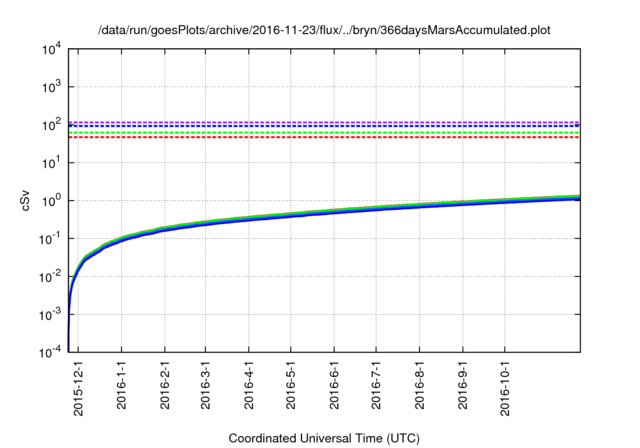Click the 2016-6-1 date label
Viewport: 640px width, 448px height.
(x=334, y=384)
